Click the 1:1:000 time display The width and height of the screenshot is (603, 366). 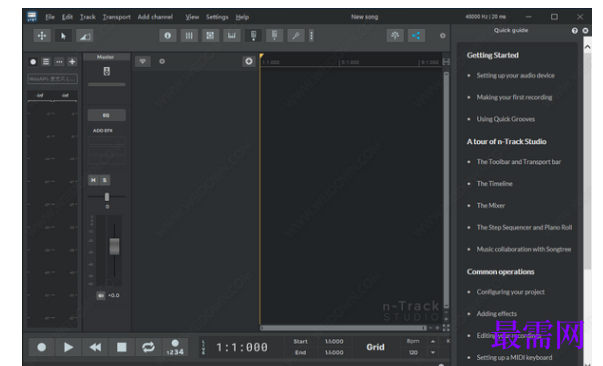[x=242, y=348]
